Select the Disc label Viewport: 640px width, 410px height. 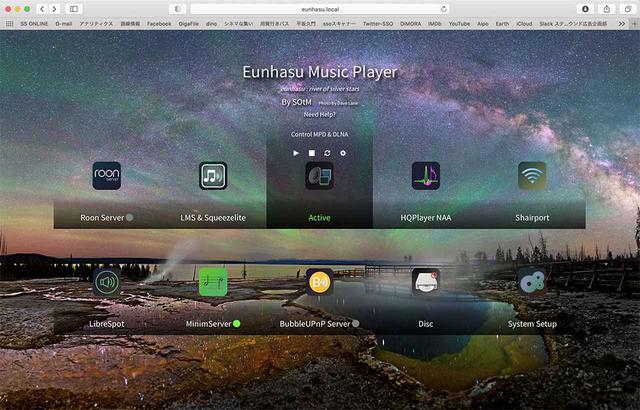coord(426,324)
